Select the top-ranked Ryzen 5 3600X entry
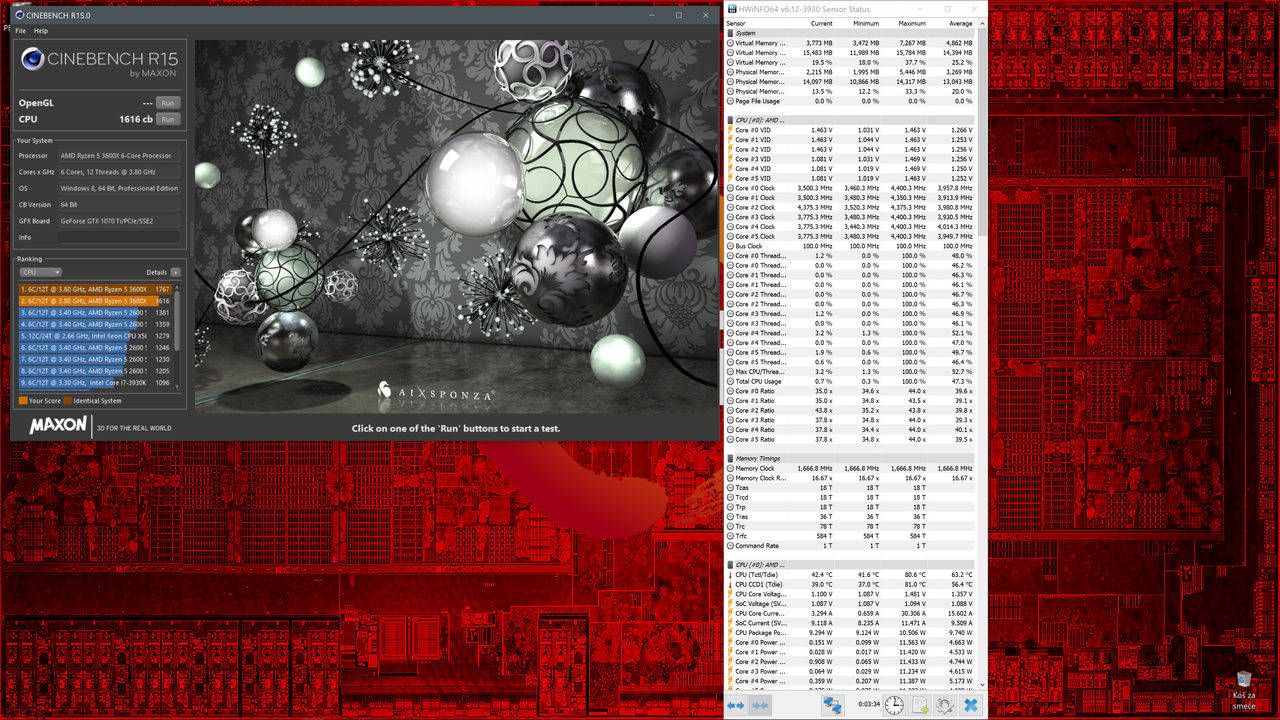1280x720 pixels. (96, 289)
